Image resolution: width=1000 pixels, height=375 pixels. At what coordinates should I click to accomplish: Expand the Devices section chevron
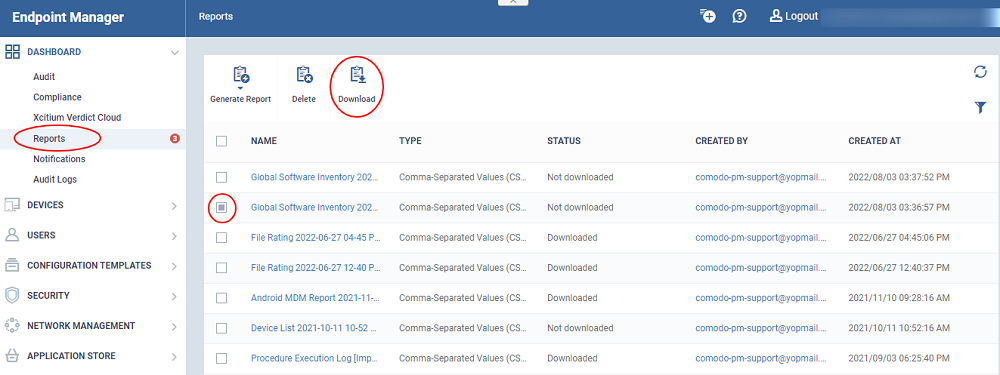[x=175, y=205]
